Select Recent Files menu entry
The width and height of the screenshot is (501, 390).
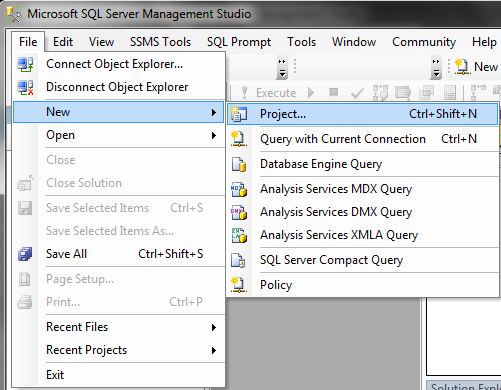[x=119, y=327]
